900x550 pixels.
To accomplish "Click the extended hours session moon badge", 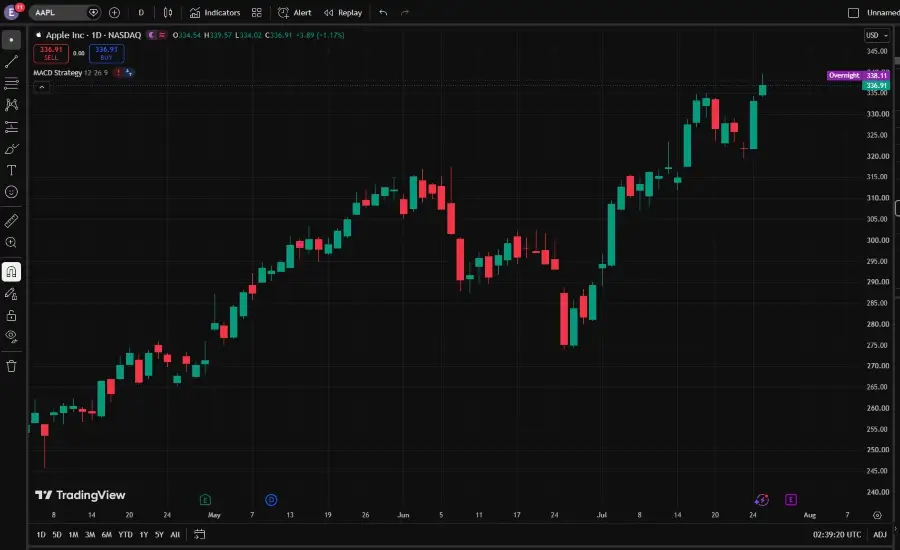I will 152,35.
